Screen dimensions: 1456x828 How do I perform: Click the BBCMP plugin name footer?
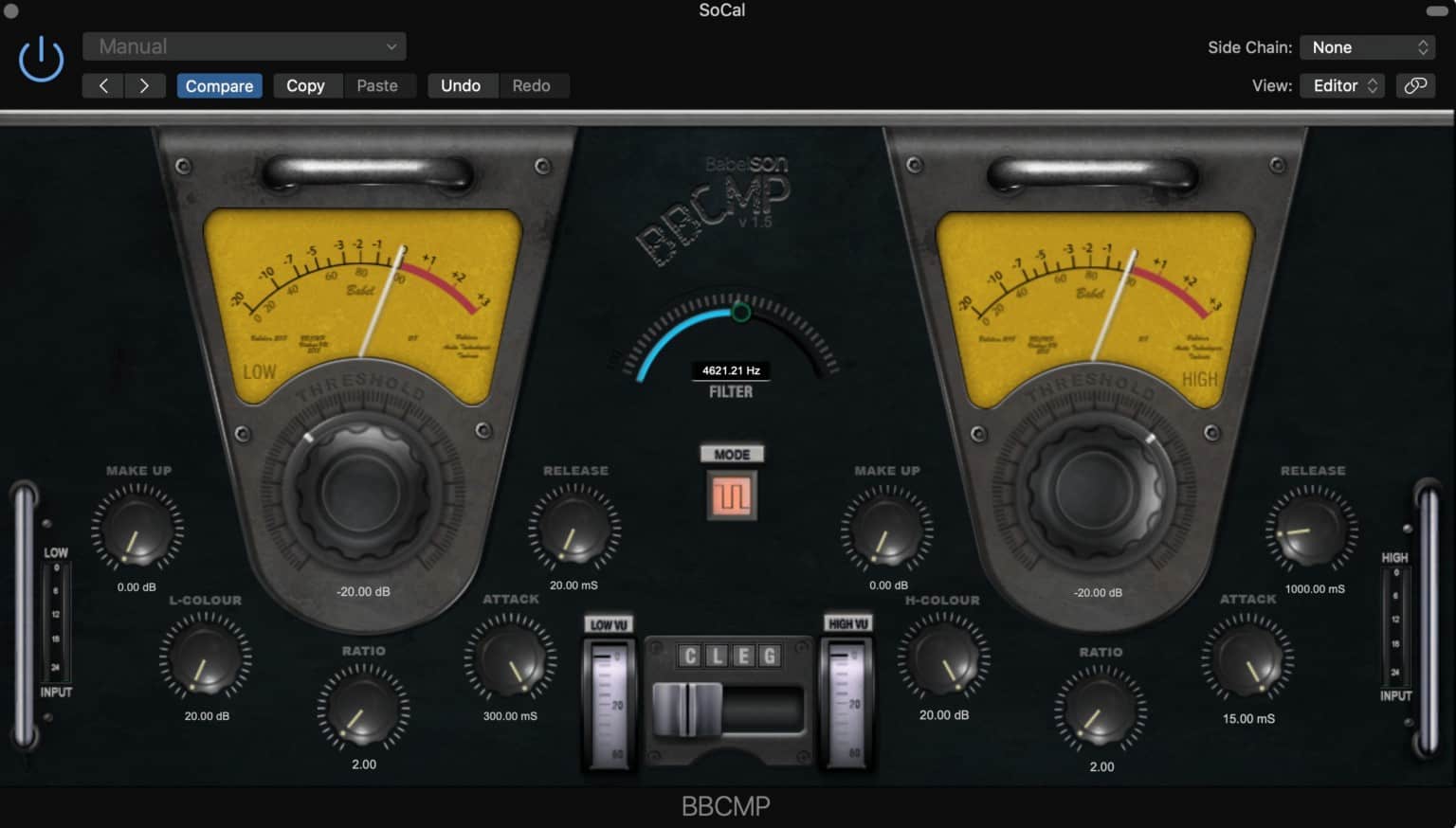[x=726, y=806]
